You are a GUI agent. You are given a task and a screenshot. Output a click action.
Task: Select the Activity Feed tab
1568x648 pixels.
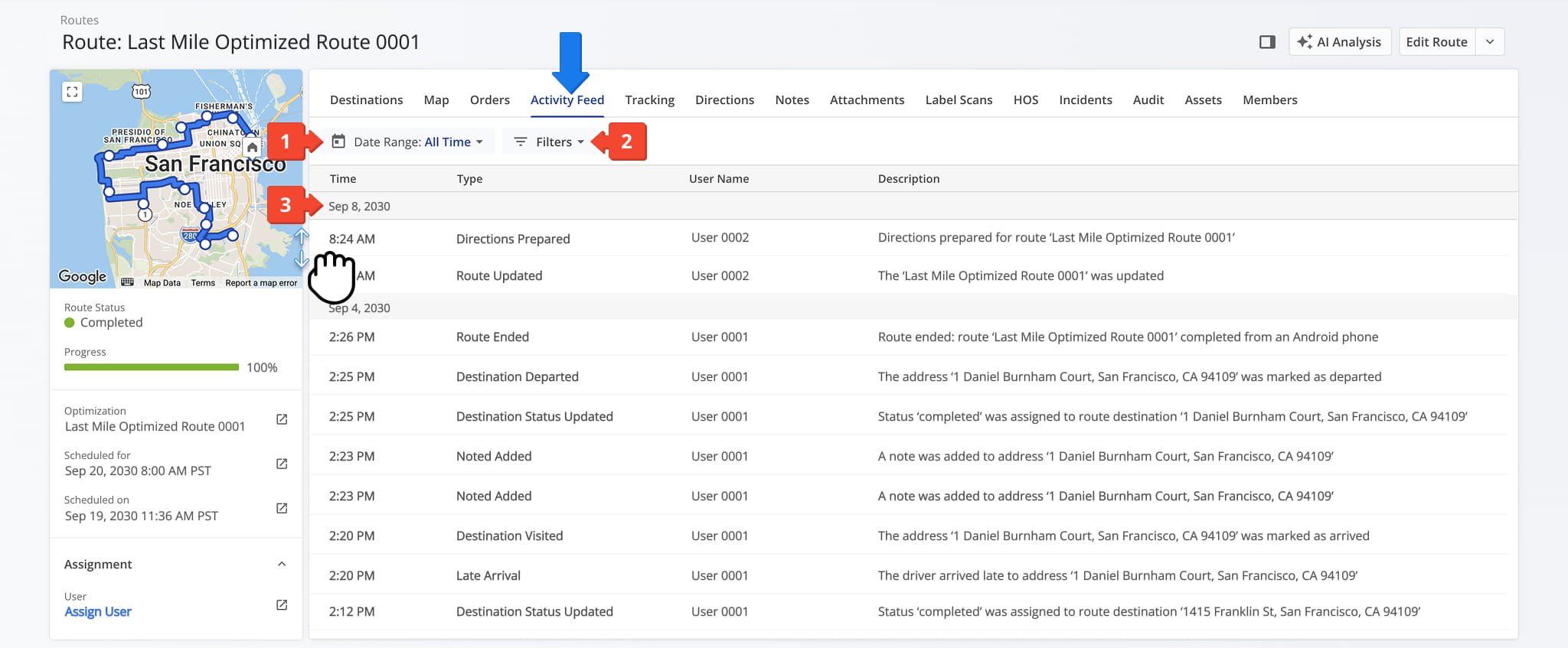567,99
